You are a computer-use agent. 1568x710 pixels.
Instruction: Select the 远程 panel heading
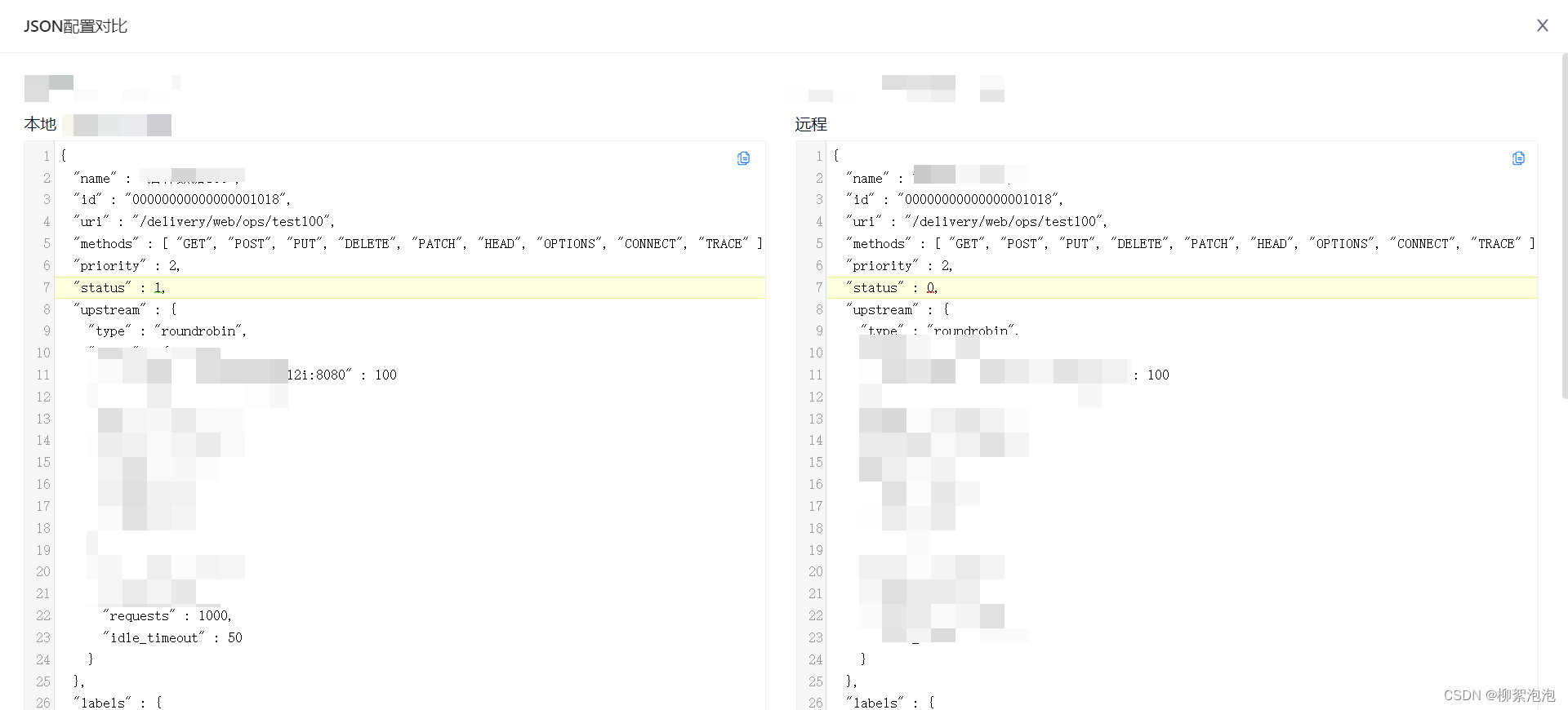click(x=811, y=124)
